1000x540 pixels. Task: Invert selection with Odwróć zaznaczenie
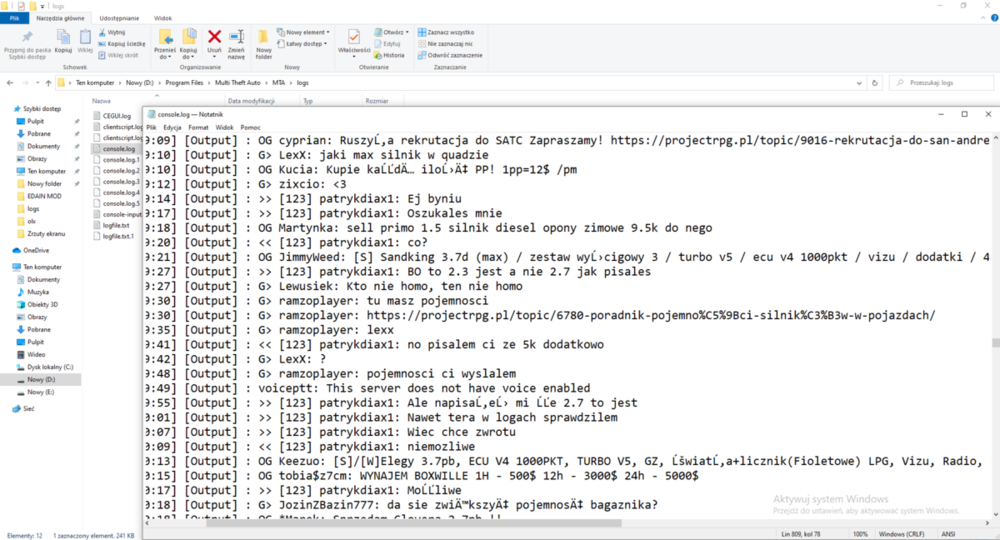(x=450, y=55)
